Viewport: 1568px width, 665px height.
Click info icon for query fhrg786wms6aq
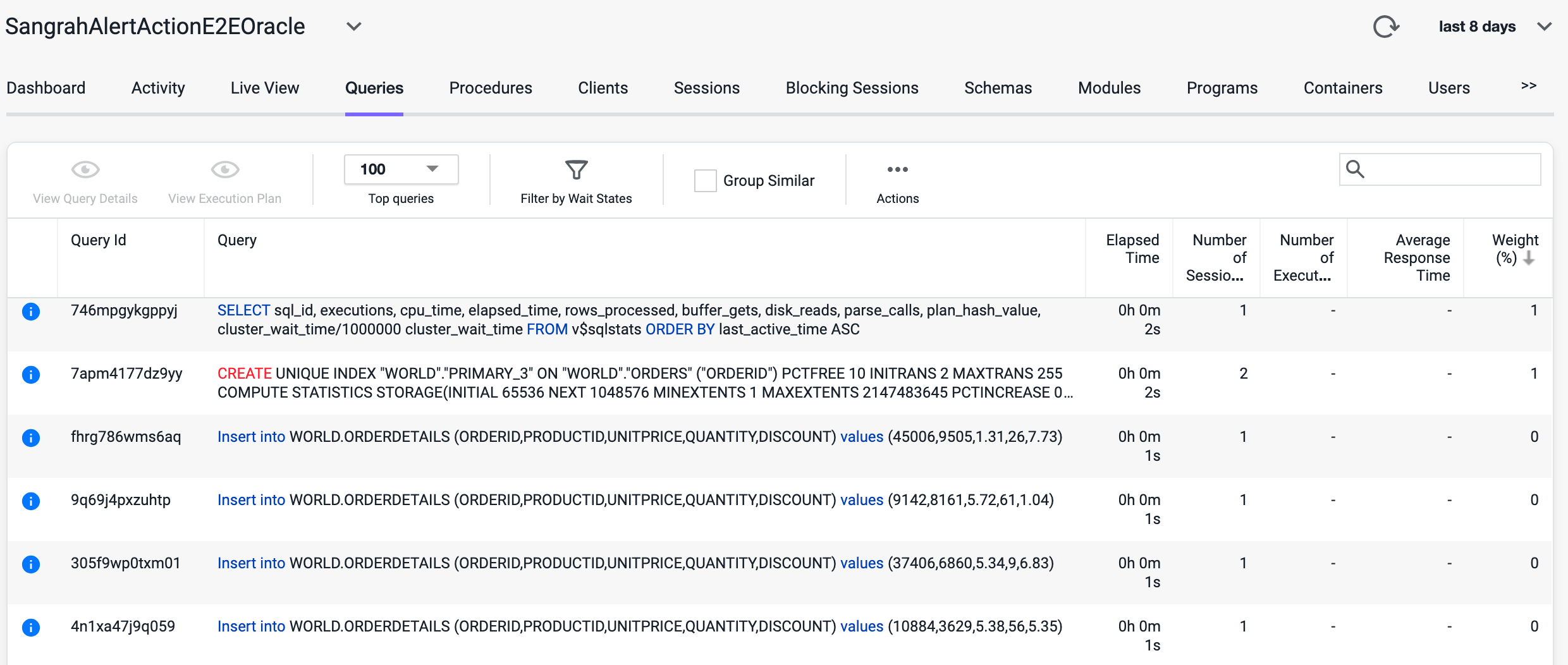point(31,438)
